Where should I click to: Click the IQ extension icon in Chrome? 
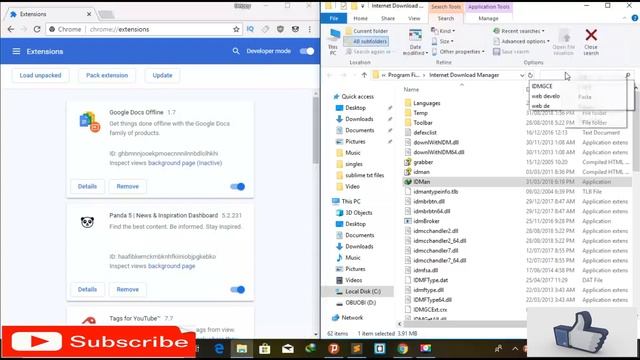click(250, 29)
